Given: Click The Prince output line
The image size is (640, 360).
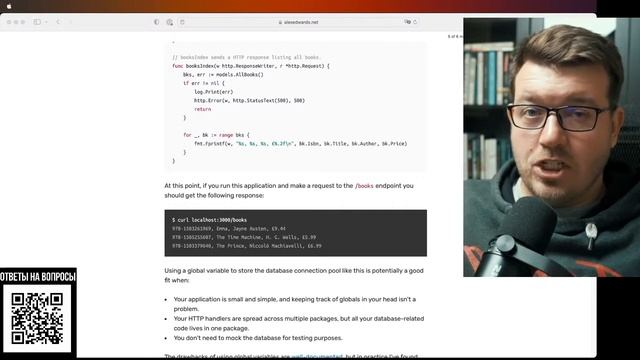Looking at the screenshot, I should point(247,246).
